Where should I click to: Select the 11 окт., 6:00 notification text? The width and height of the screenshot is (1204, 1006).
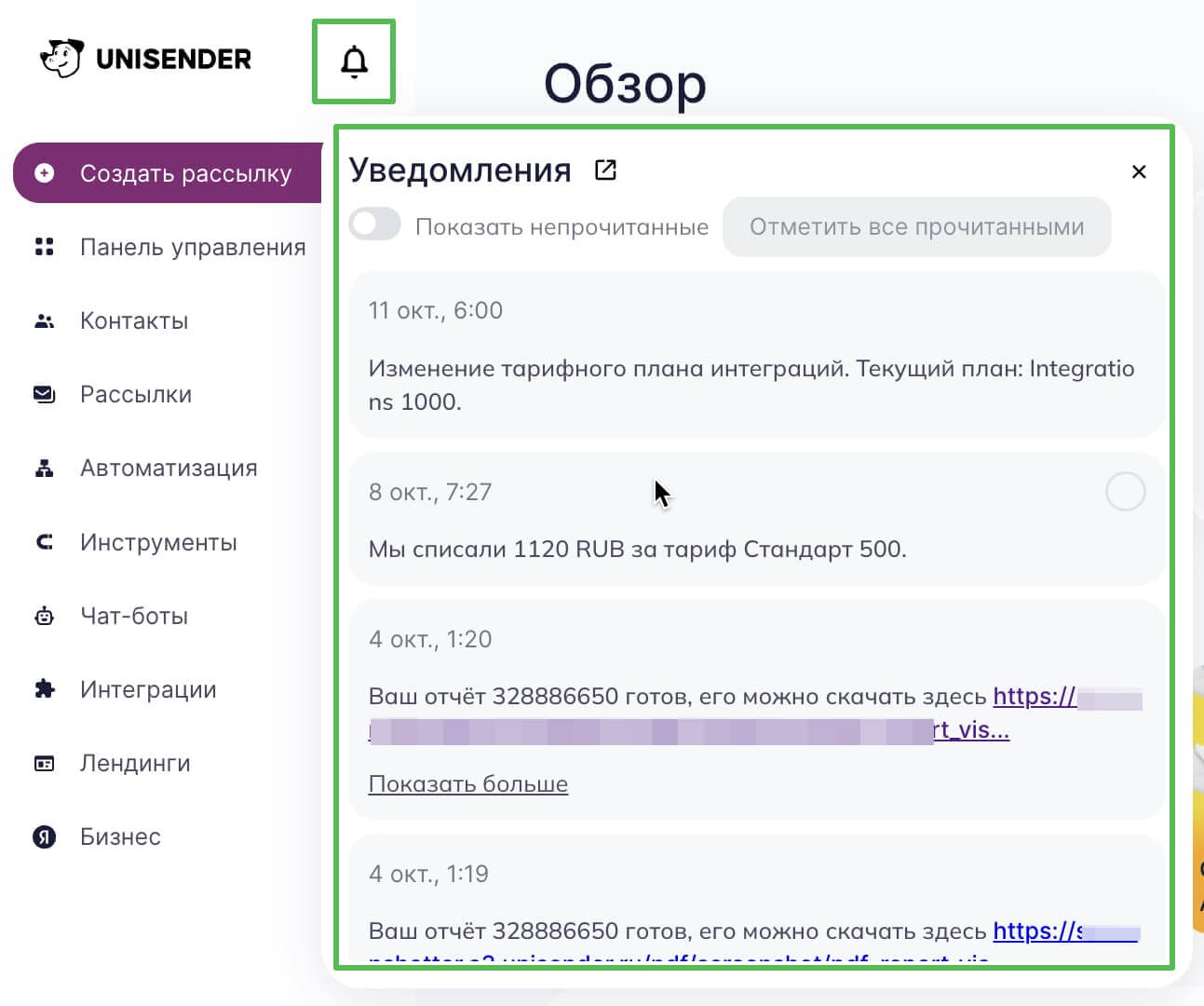pos(751,386)
